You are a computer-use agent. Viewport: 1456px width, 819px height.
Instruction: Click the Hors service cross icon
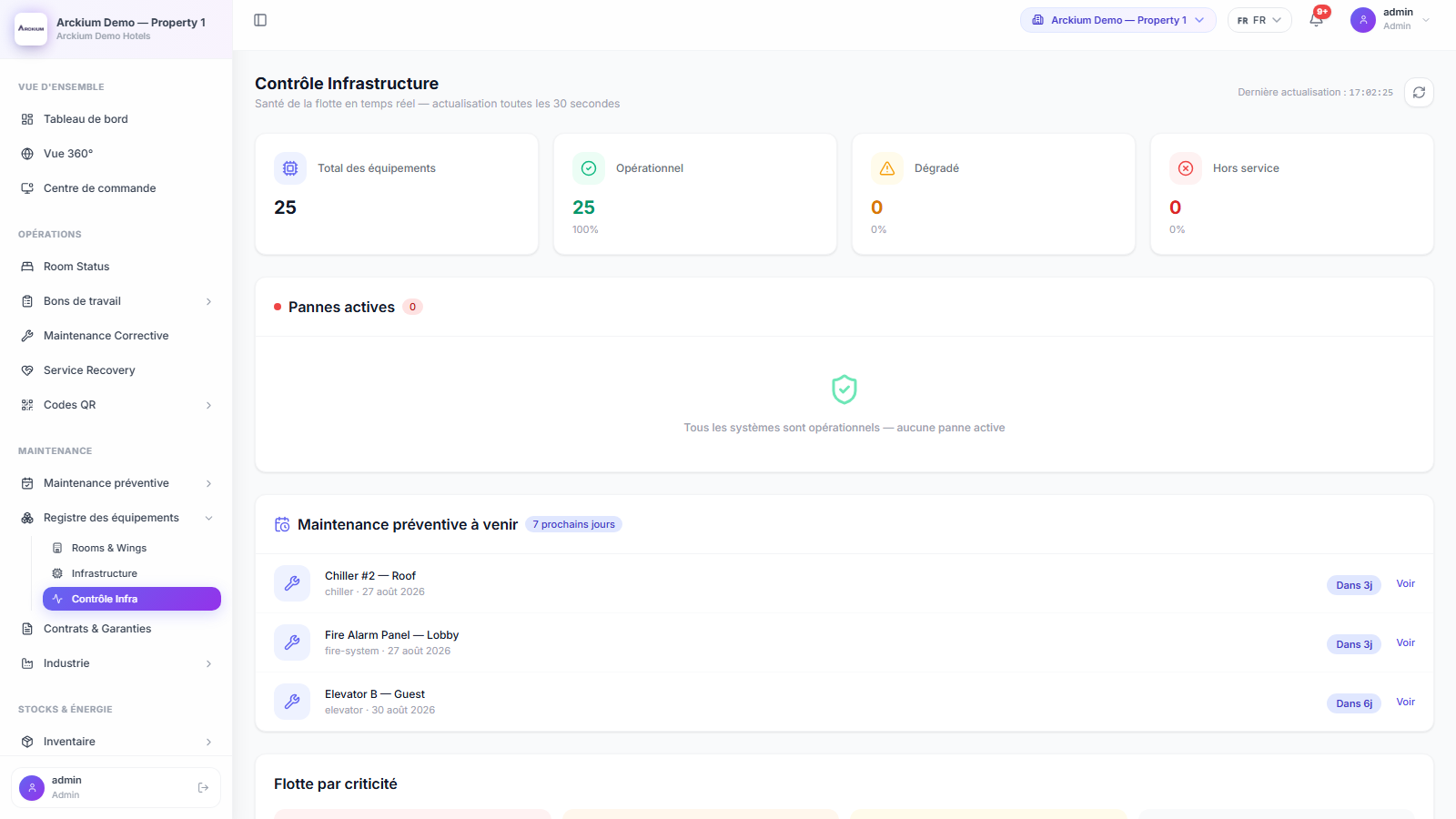1186,168
